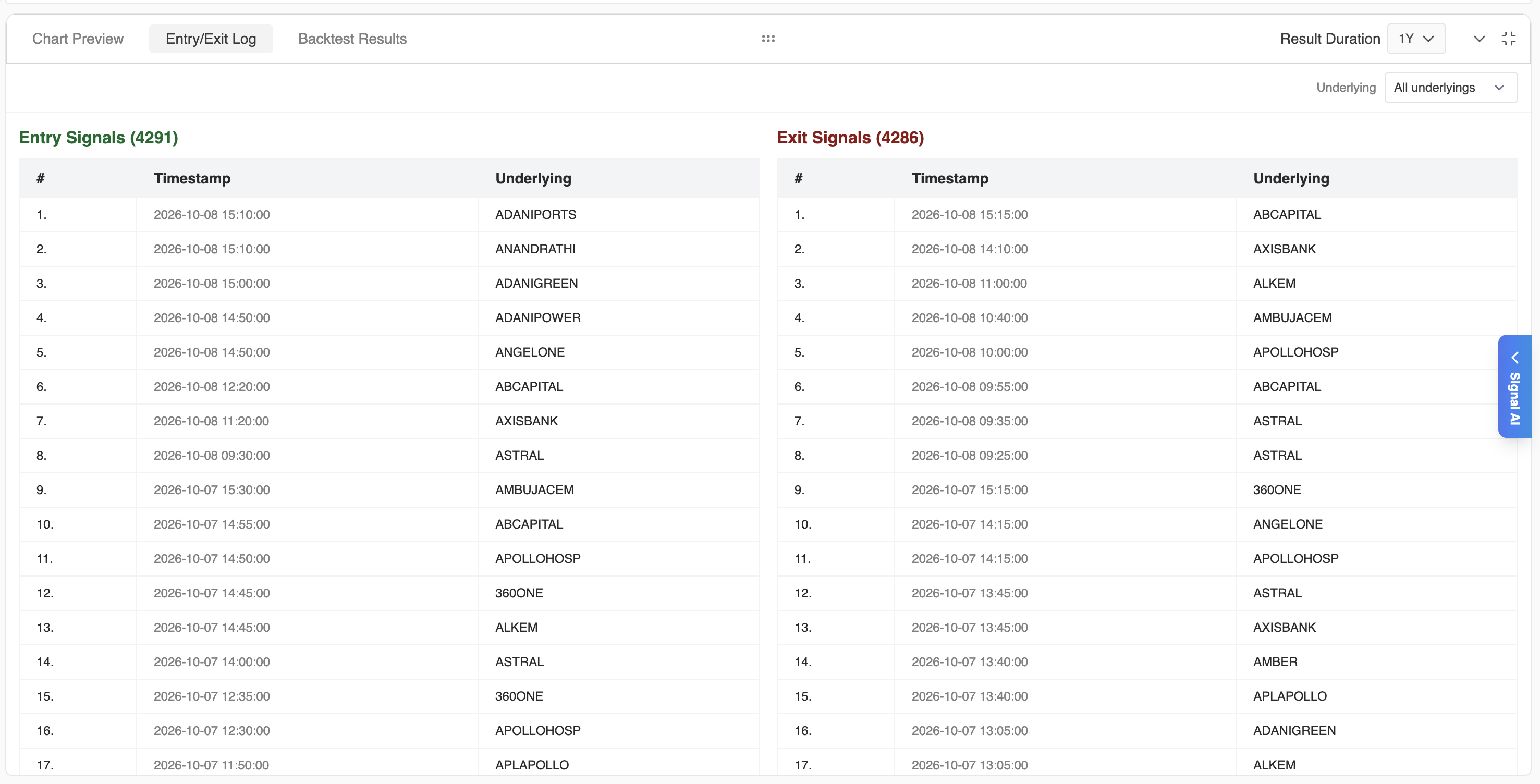Click exit timestamp 2026-10-08 09:35:00

tap(970, 421)
